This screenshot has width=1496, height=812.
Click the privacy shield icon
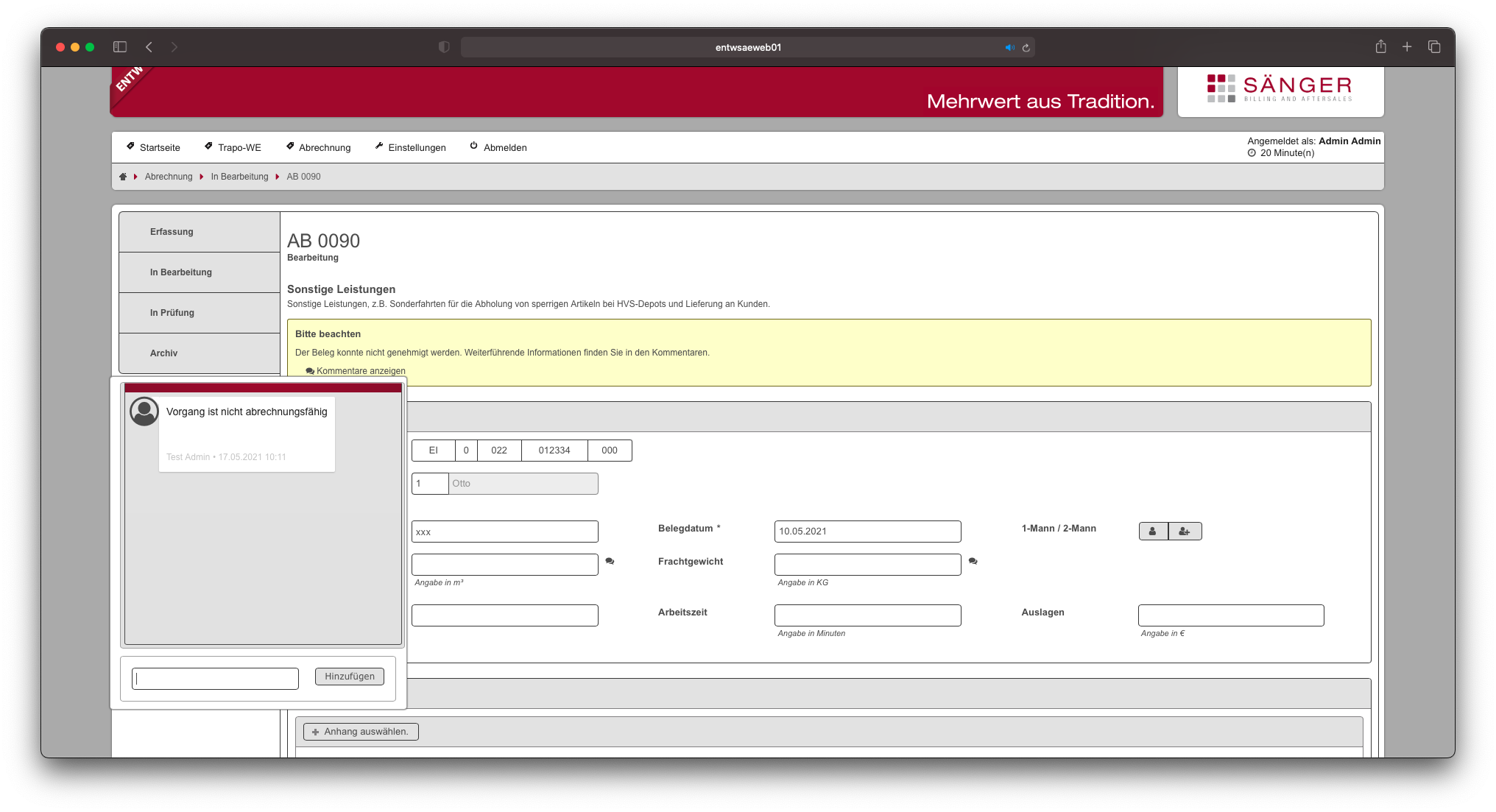pyautogui.click(x=444, y=47)
